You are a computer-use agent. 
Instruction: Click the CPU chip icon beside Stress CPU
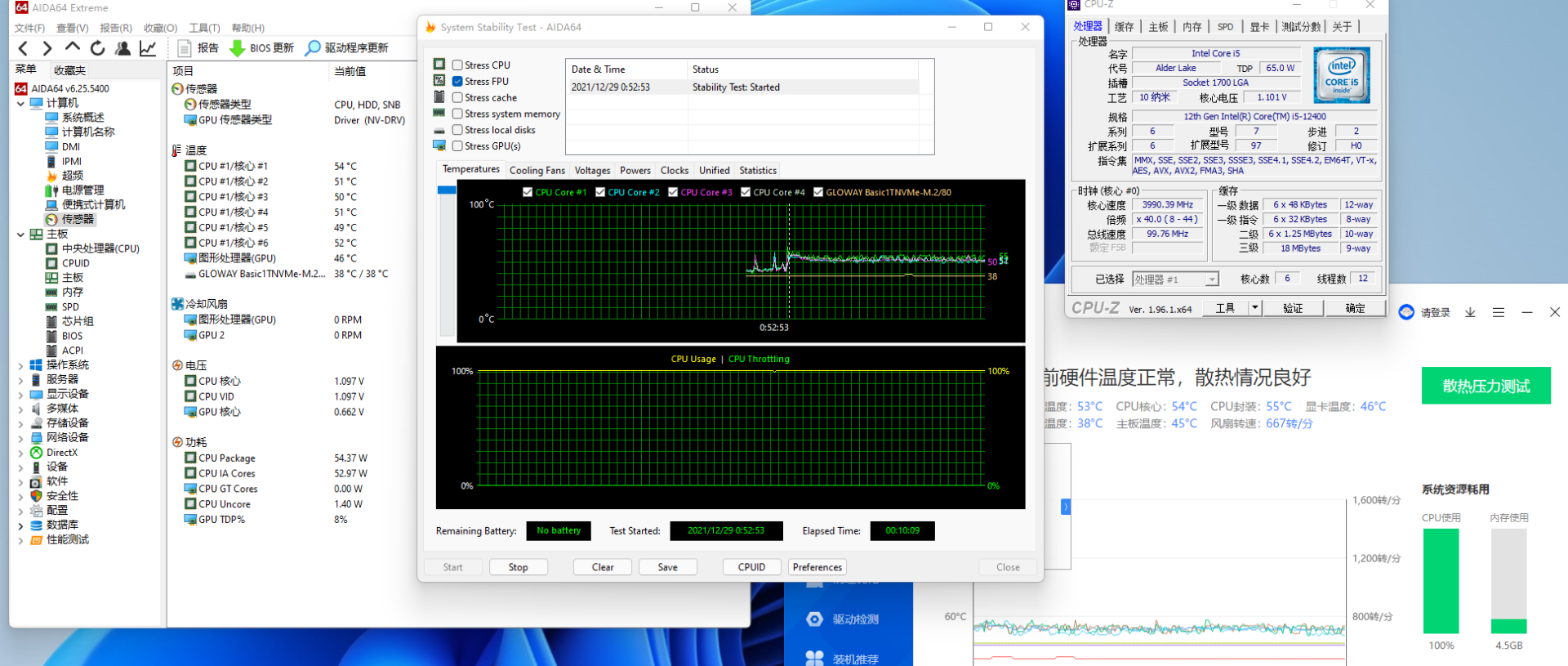(x=439, y=64)
